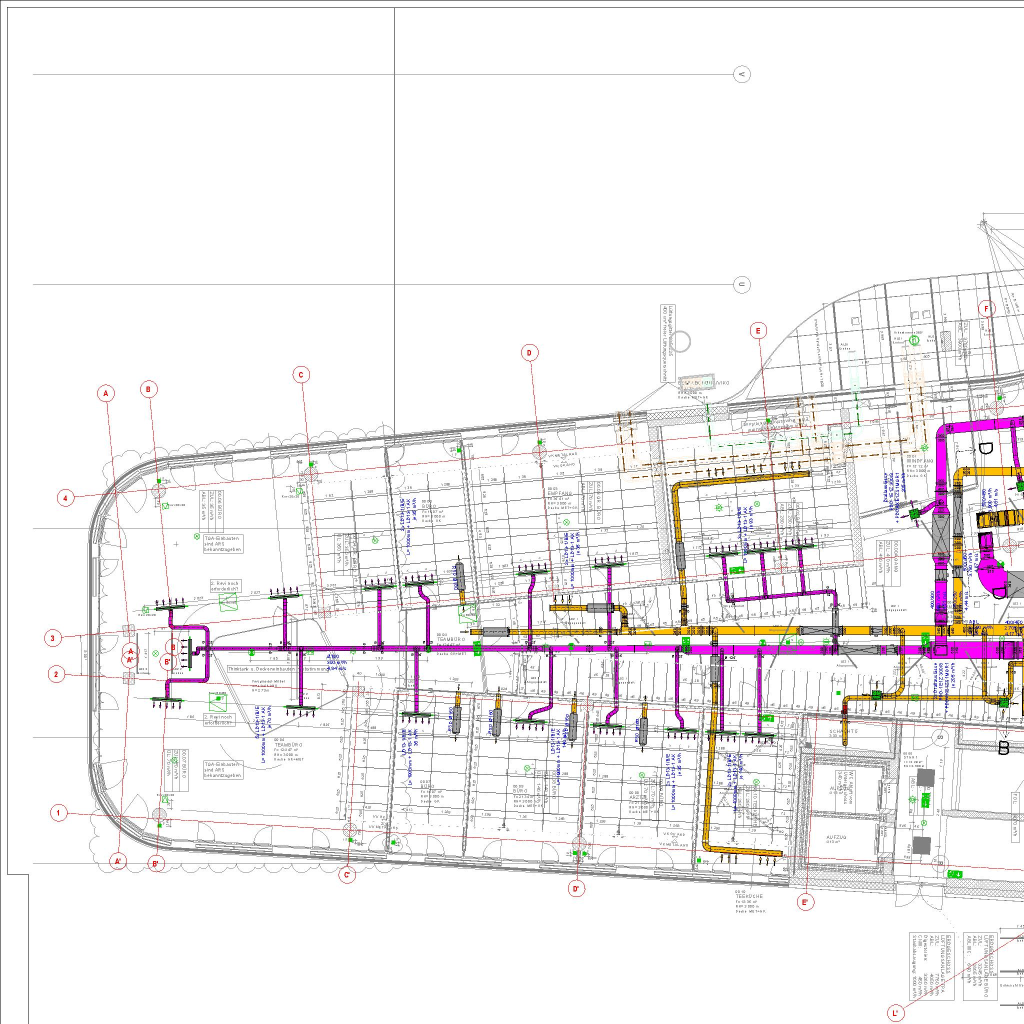This screenshot has height=1024, width=1024.
Task: Click grid axis marker D
Action: coord(530,352)
